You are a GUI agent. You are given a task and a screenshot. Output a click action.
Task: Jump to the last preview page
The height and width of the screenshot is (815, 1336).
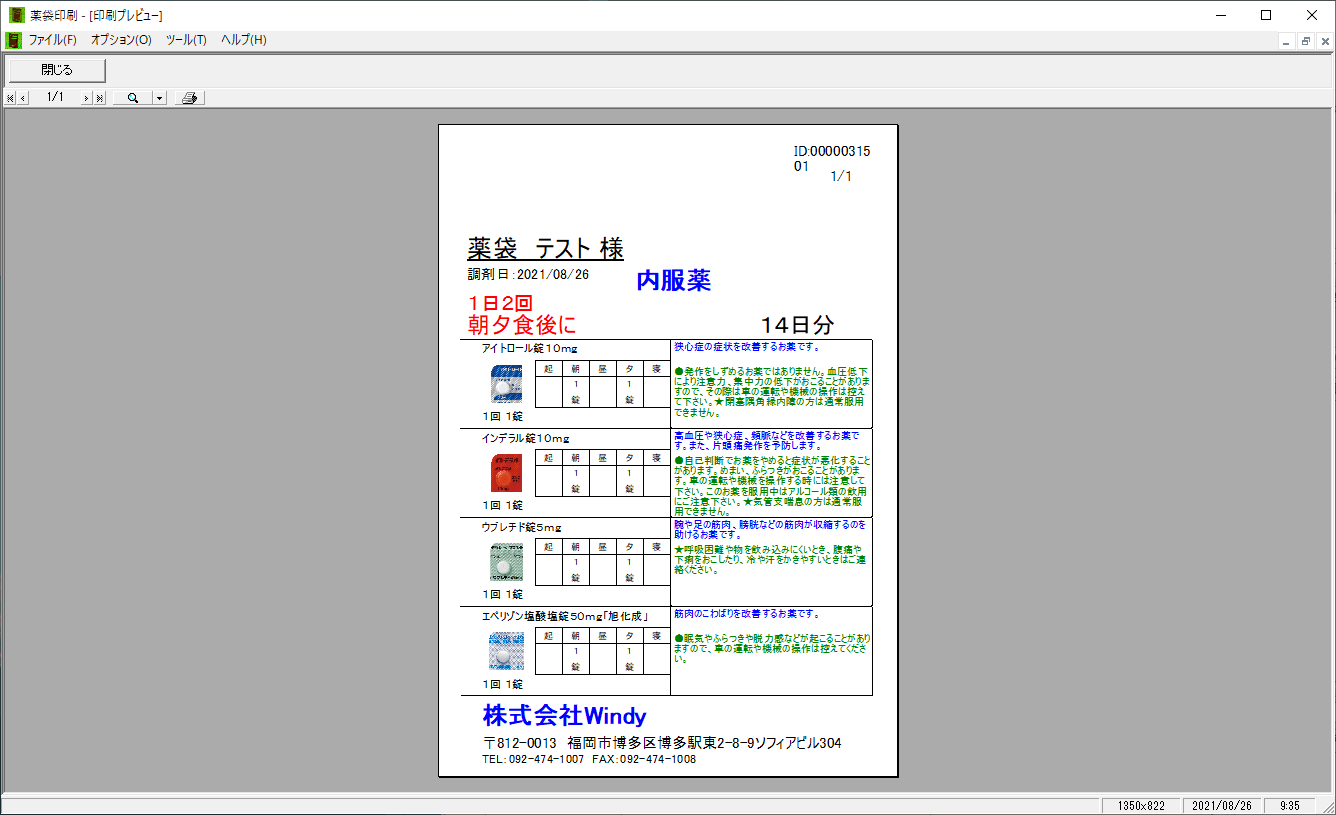tap(100, 98)
